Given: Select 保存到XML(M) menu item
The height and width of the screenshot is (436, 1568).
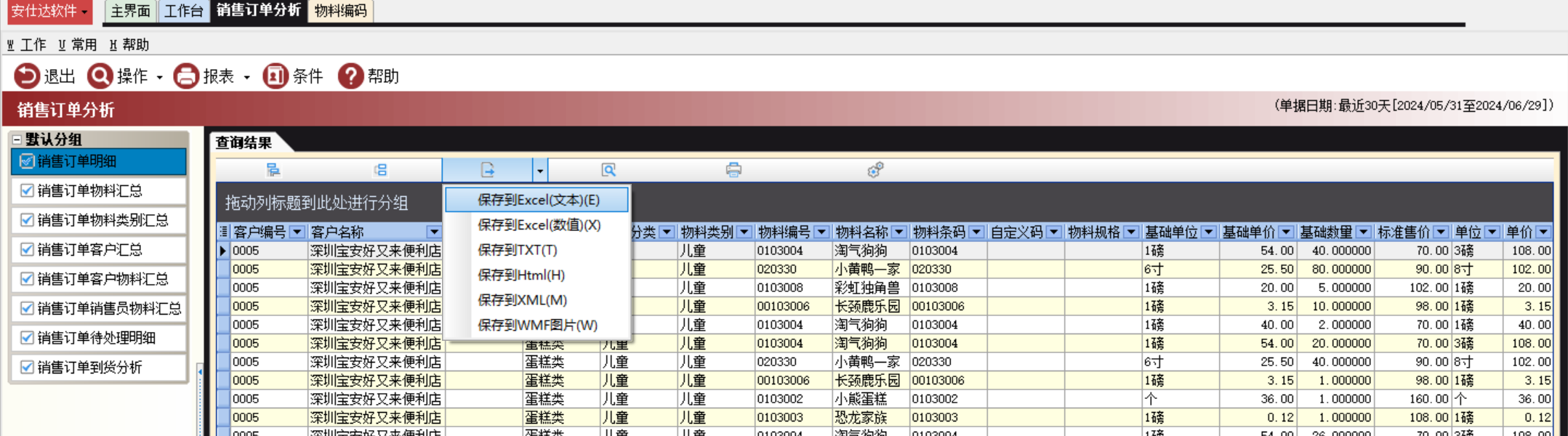Looking at the screenshot, I should click(537, 300).
